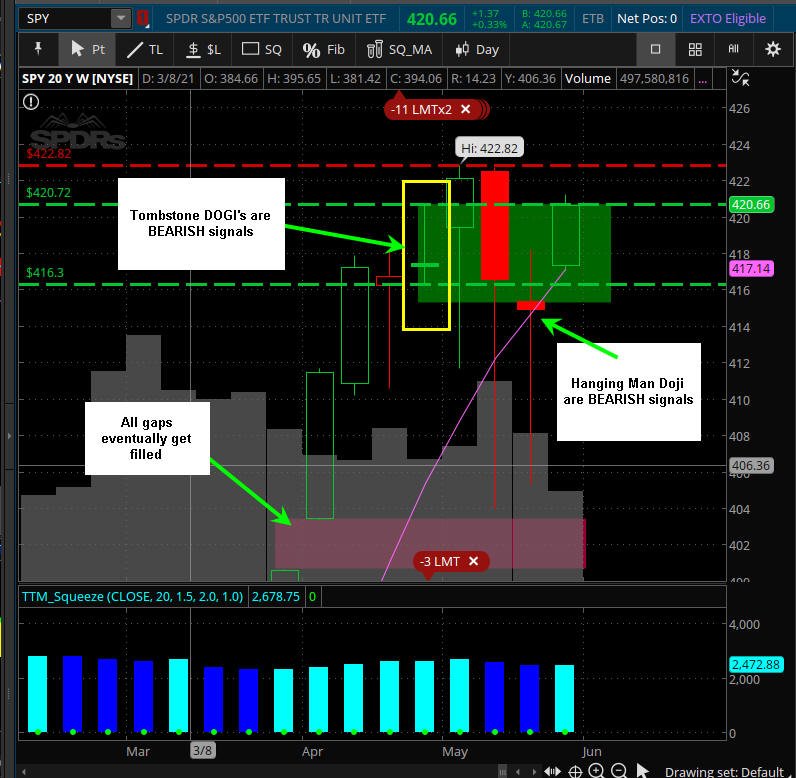Select the Pt pointer tool

[x=87, y=49]
